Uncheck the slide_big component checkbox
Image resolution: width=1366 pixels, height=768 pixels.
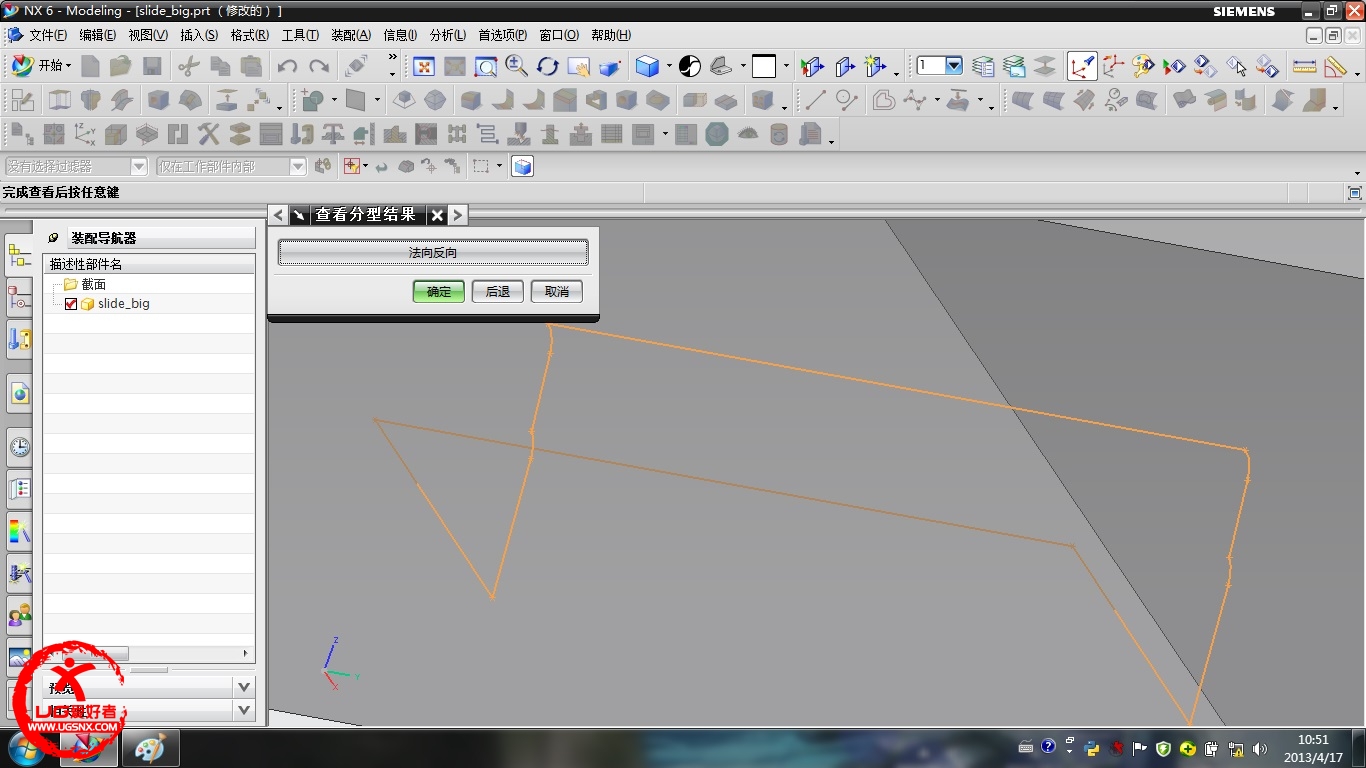coord(71,304)
